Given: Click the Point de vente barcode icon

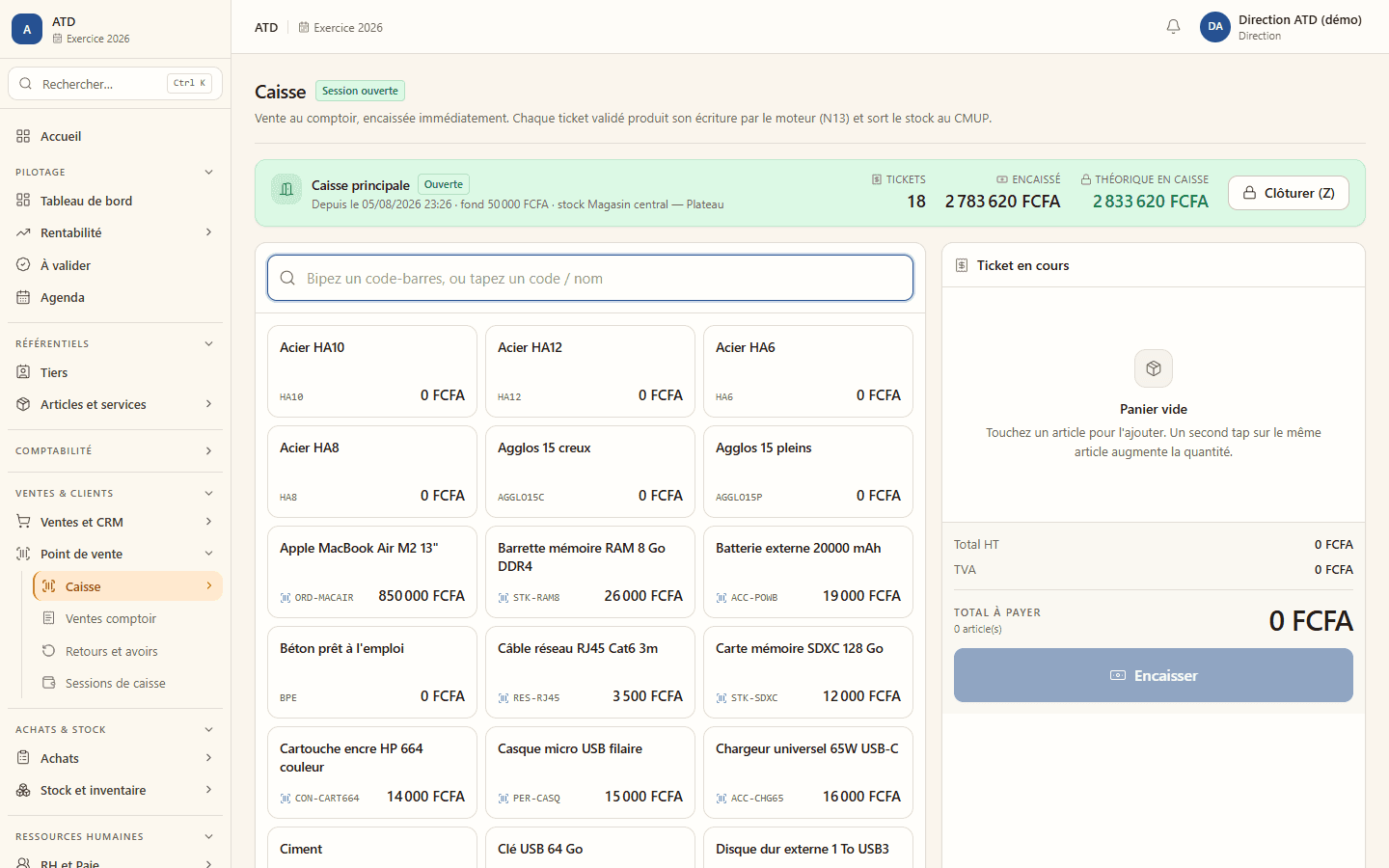Looking at the screenshot, I should click(23, 554).
